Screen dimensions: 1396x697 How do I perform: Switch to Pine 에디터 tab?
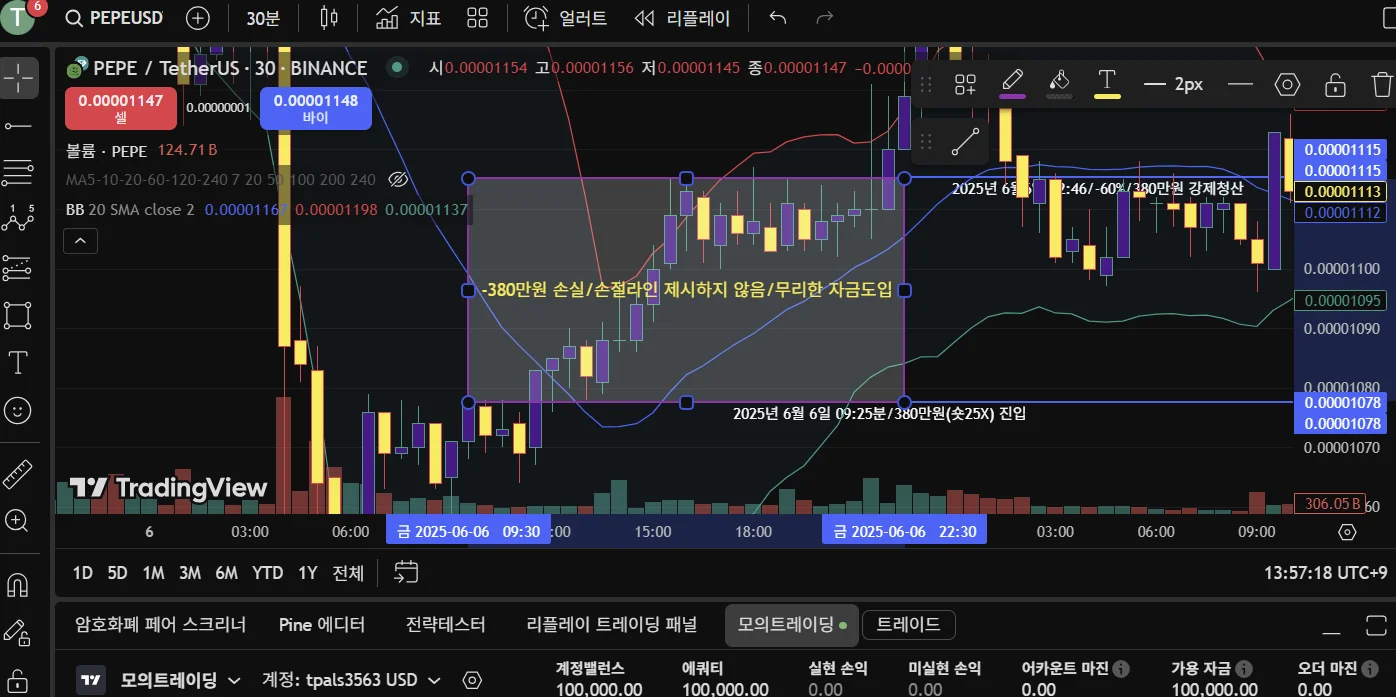(322, 625)
